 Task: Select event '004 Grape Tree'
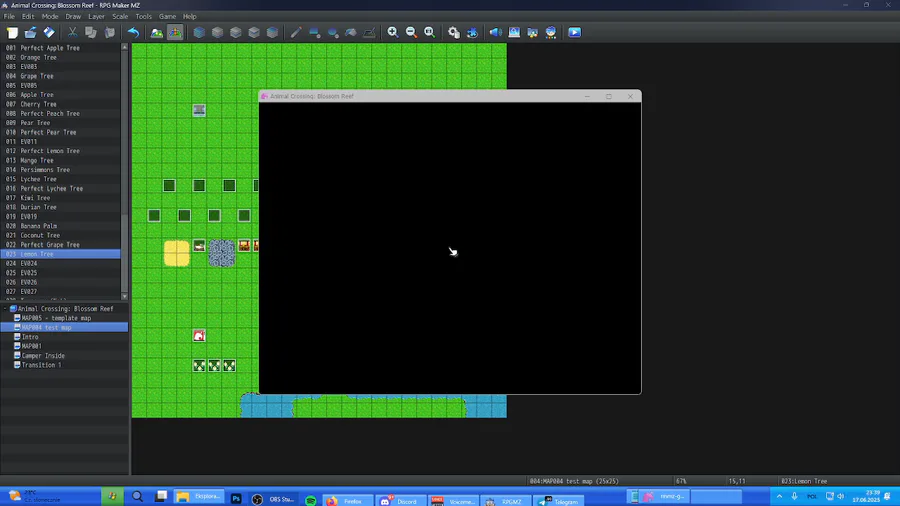pyautogui.click(x=60, y=76)
